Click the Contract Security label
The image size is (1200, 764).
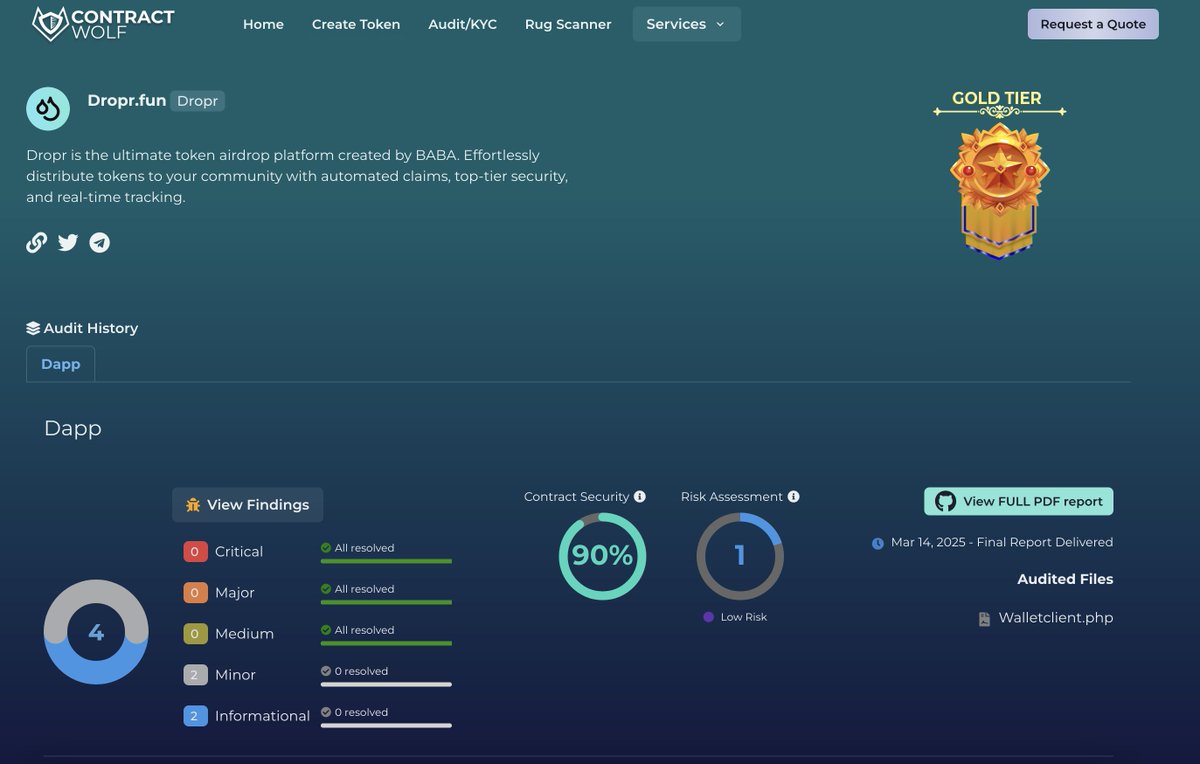tap(577, 497)
